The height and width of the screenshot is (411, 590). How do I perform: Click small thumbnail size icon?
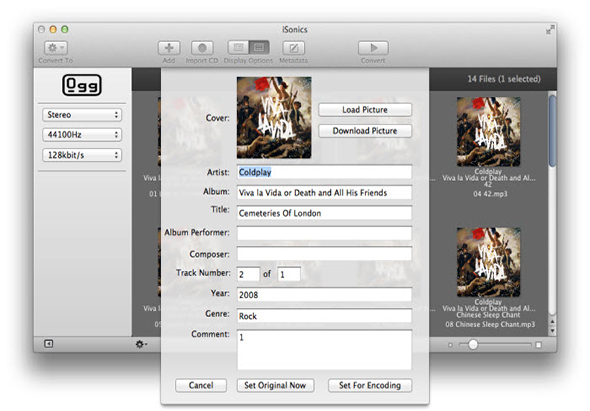point(450,345)
